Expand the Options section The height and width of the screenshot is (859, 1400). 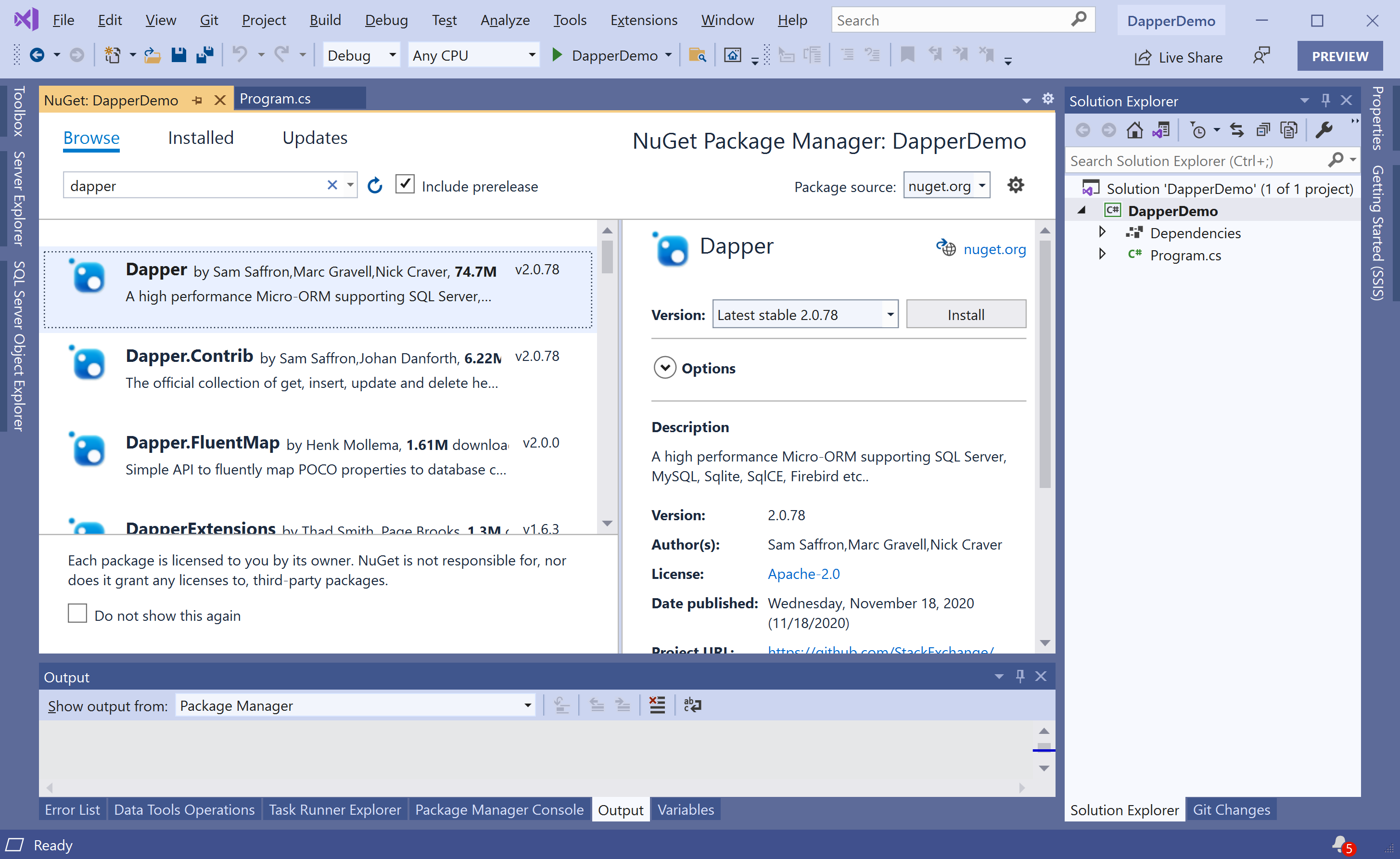(x=665, y=368)
